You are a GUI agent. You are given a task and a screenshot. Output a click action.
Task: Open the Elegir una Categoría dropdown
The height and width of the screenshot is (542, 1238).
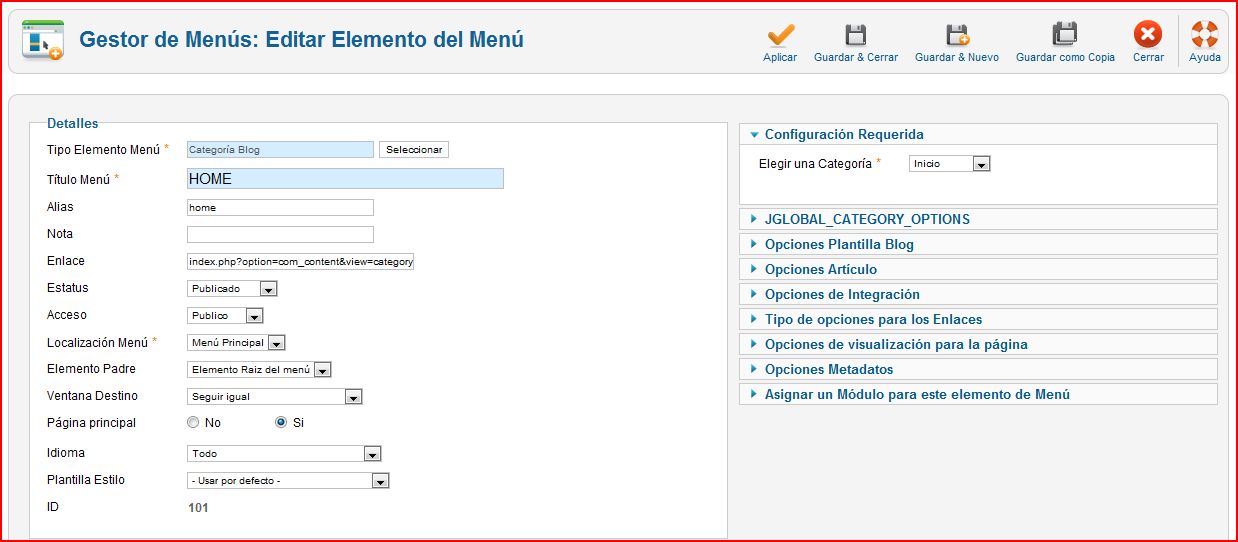pyautogui.click(x=949, y=164)
